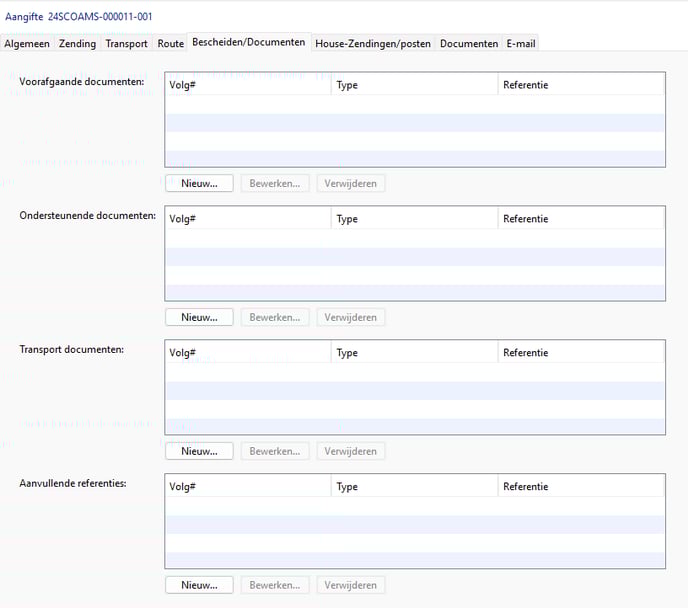Sort Ondersteunende documenten by Referentie column
Screen dimensions: 688x608
click(581, 218)
